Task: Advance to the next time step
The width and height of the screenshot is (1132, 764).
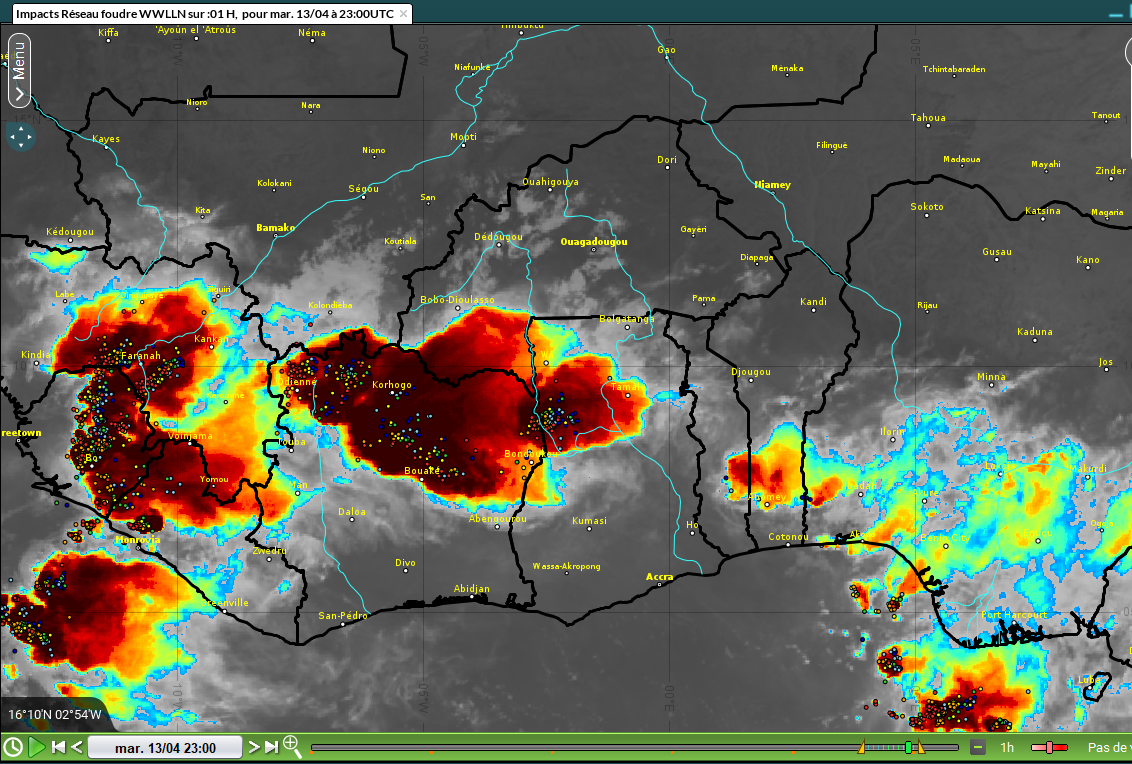Action: coord(253,747)
